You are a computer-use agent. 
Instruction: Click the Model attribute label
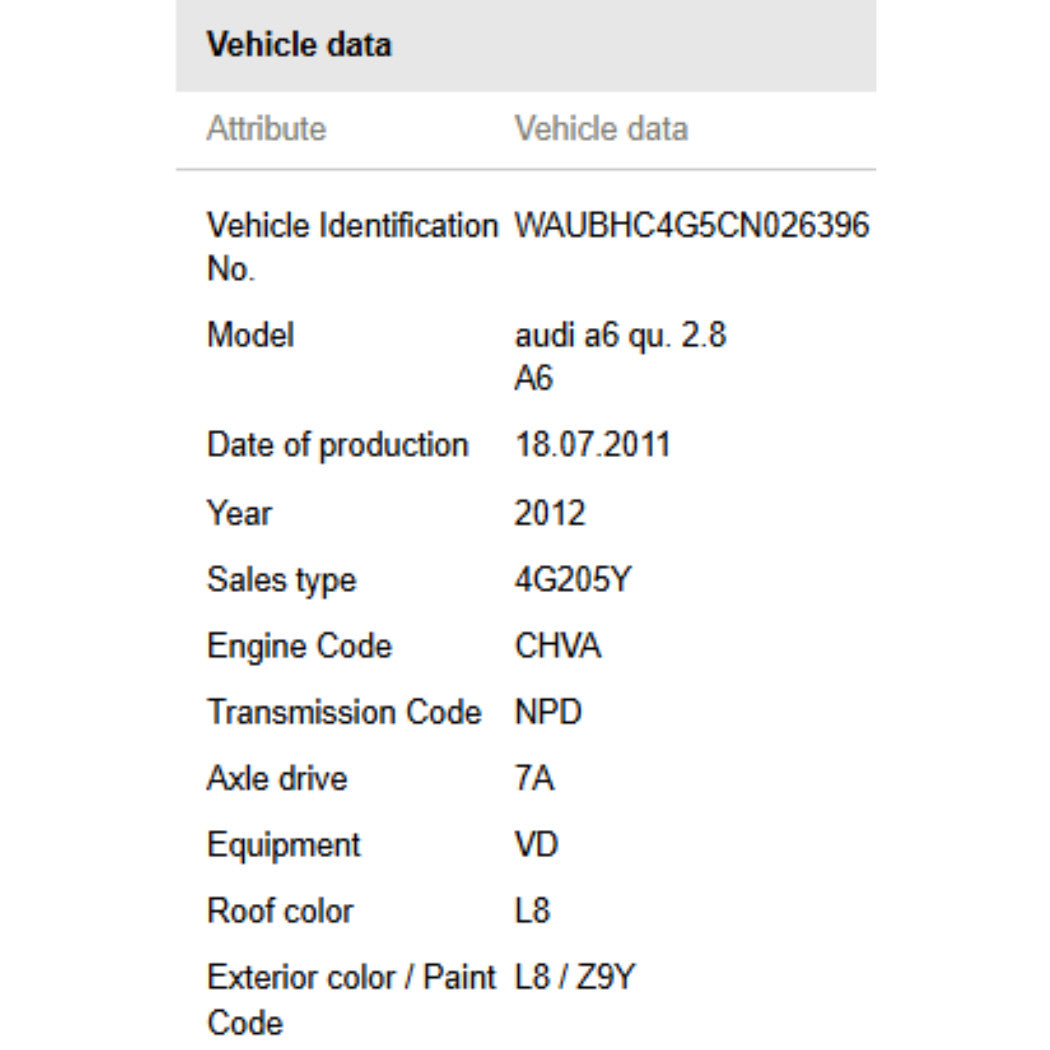pos(250,335)
